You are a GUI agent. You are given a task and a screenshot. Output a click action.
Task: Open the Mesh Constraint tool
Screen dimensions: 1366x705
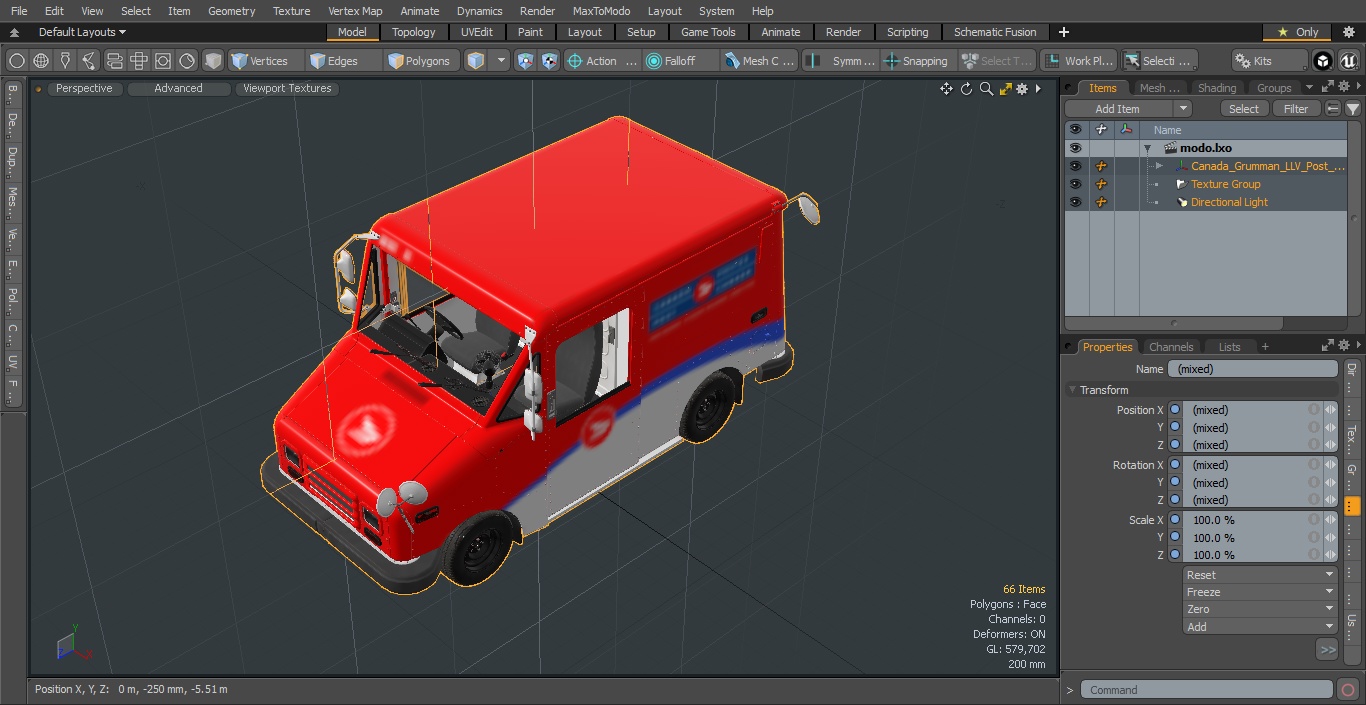(x=760, y=61)
